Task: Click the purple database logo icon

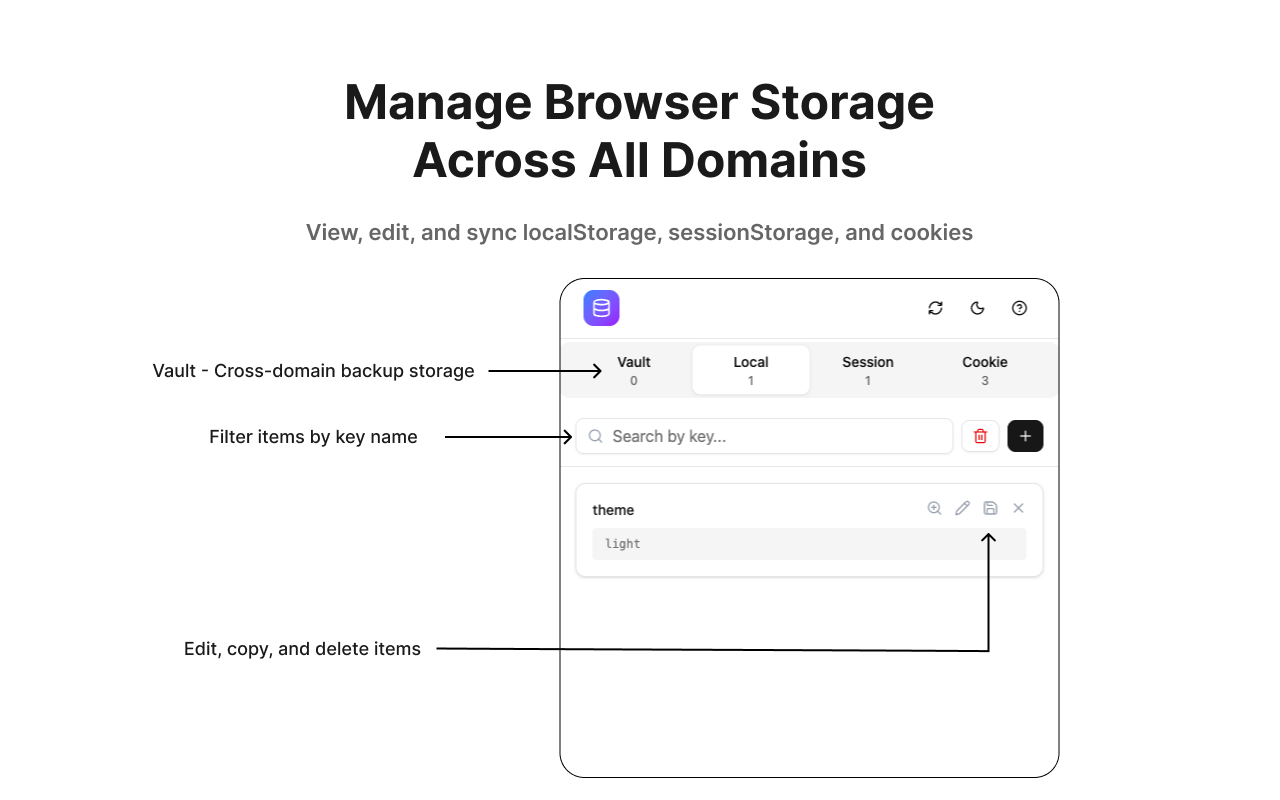Action: click(x=601, y=308)
